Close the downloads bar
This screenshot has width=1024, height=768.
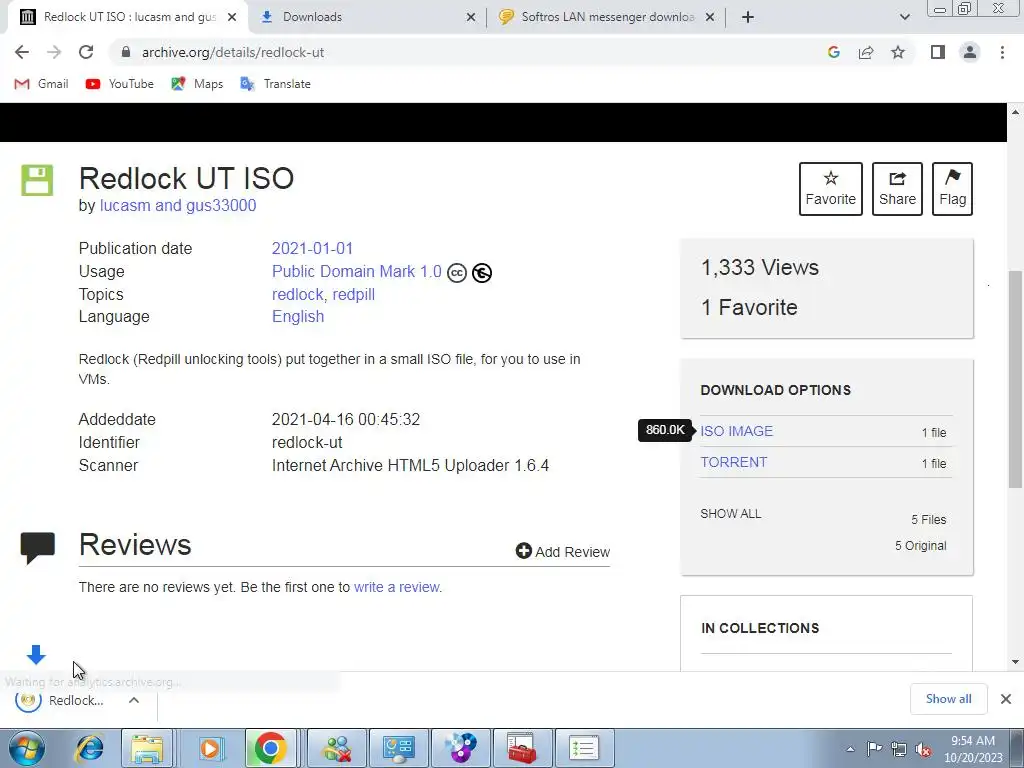point(1006,699)
